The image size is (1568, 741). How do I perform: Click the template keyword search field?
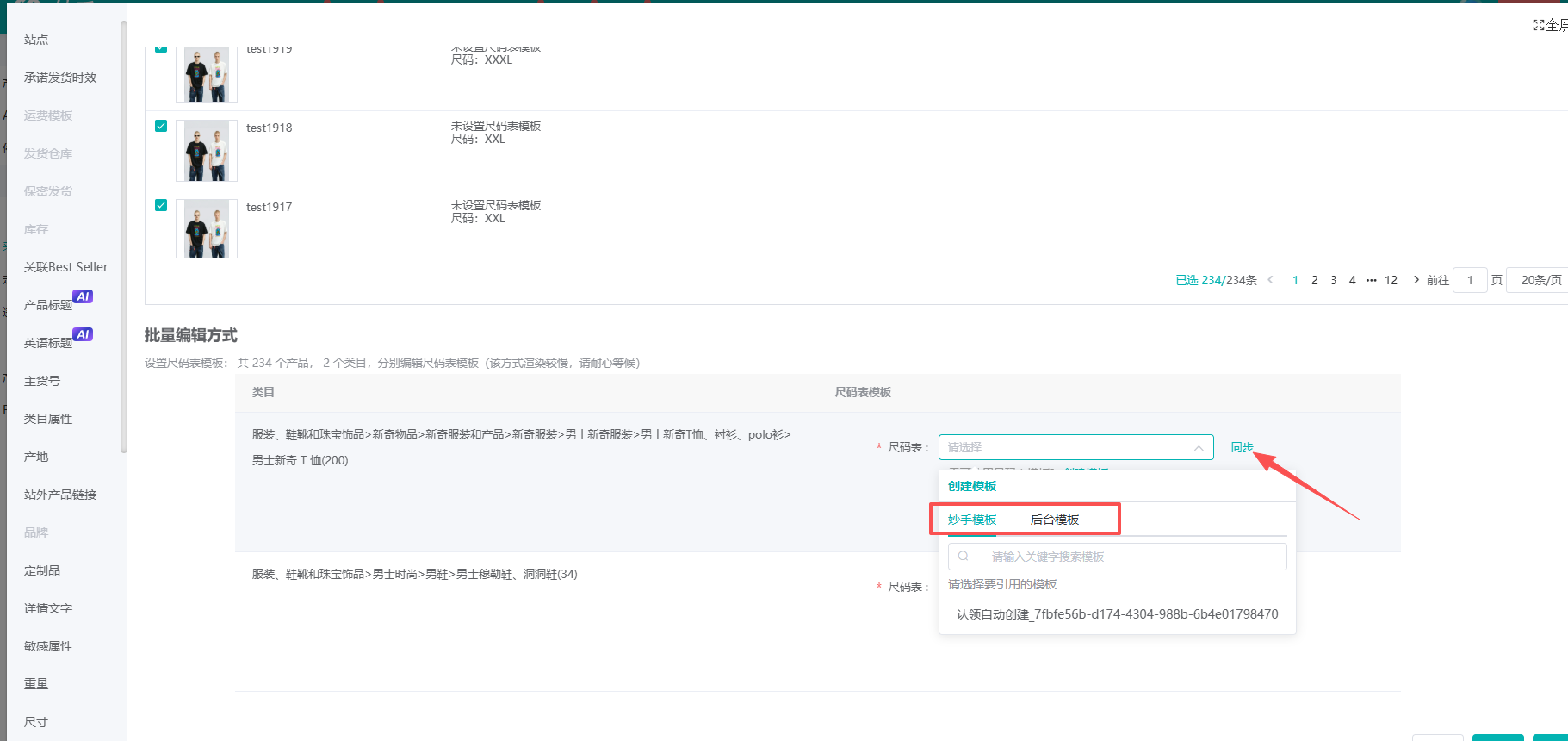point(1117,557)
